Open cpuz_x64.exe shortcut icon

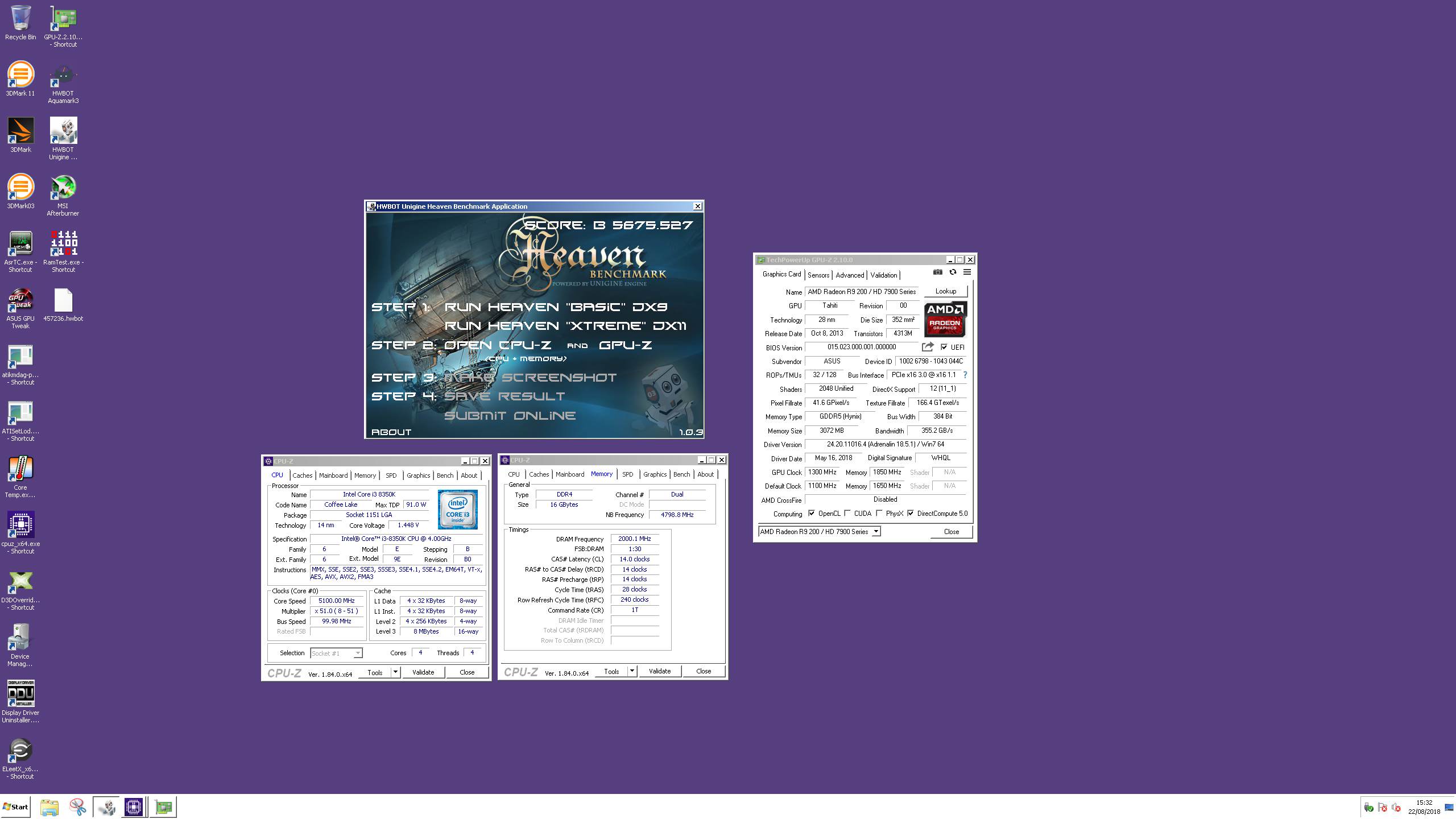(20, 533)
